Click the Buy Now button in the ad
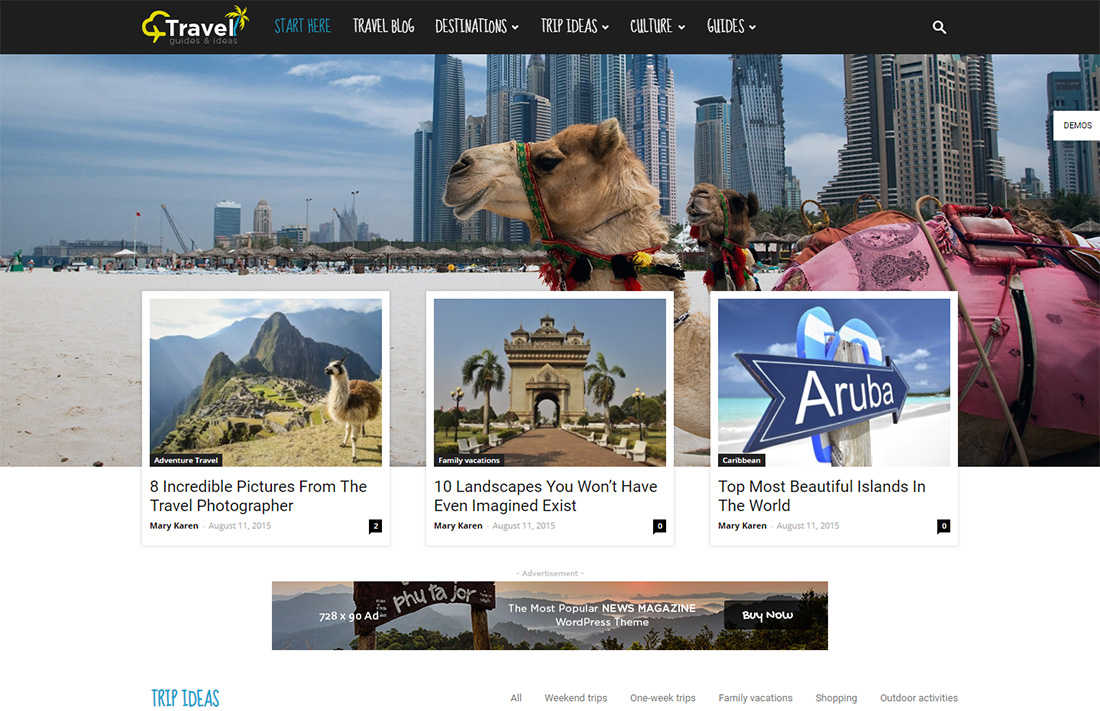Image resolution: width=1100 pixels, height=711 pixels. (767, 615)
